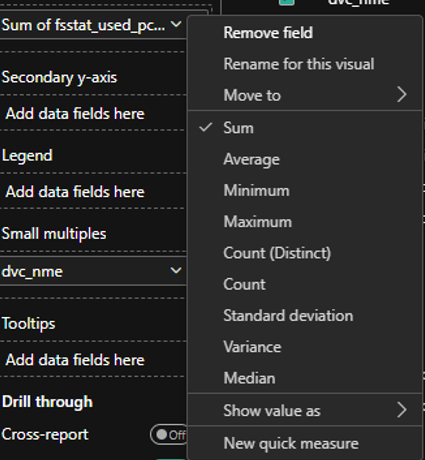This screenshot has height=460, width=425.
Task: Select Standard deviation aggregation
Action: [x=288, y=316]
